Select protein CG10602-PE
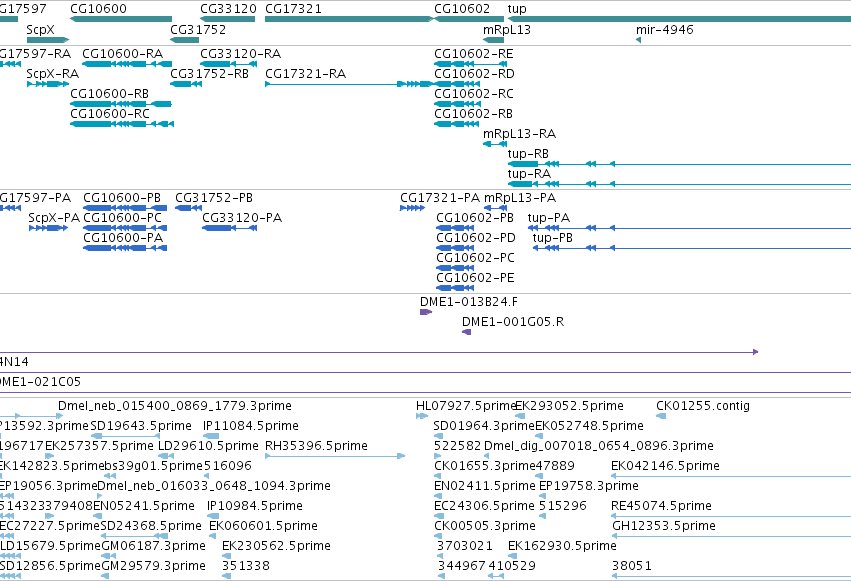 [475, 278]
